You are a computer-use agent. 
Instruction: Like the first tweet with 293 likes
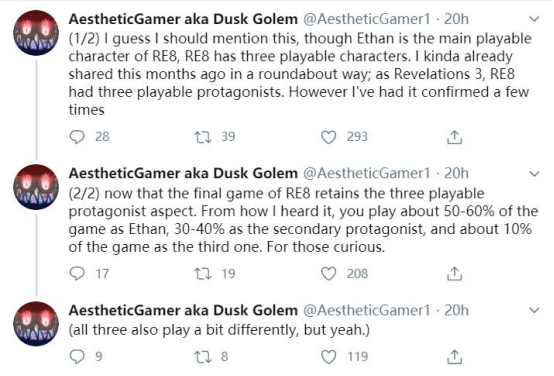pyautogui.click(x=328, y=137)
